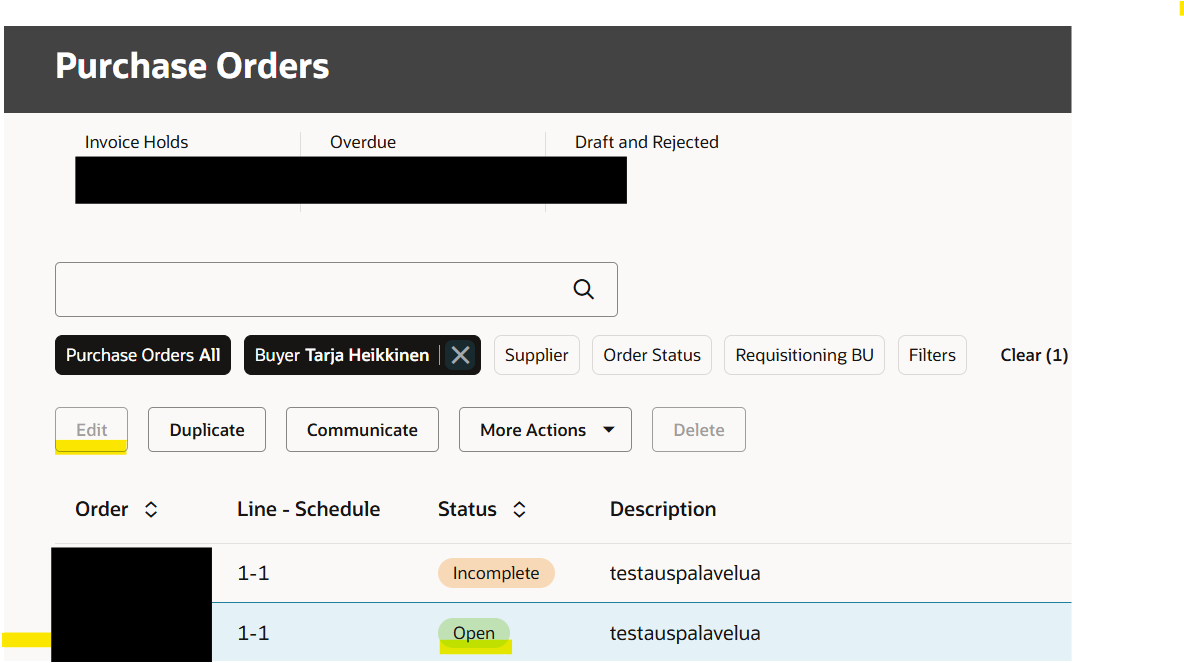This screenshot has width=1184, height=663.
Task: Switch to the Overdue tab
Action: click(x=363, y=141)
